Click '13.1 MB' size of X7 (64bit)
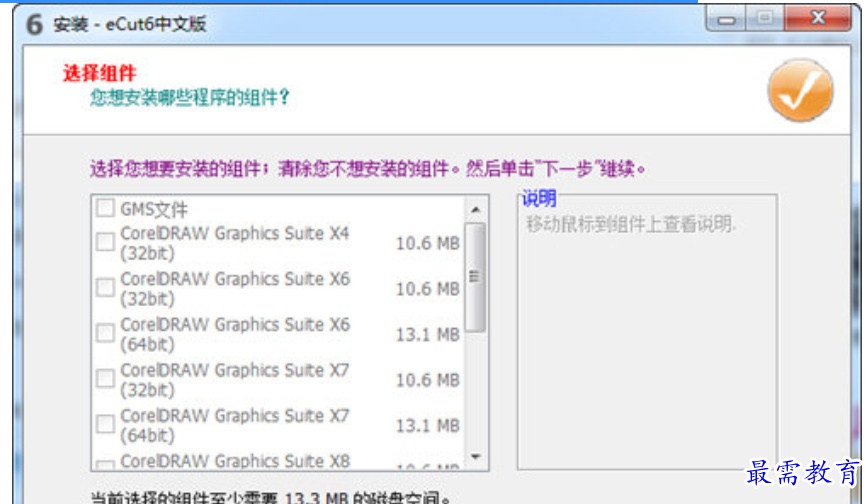This screenshot has height=504, width=868. click(427, 425)
